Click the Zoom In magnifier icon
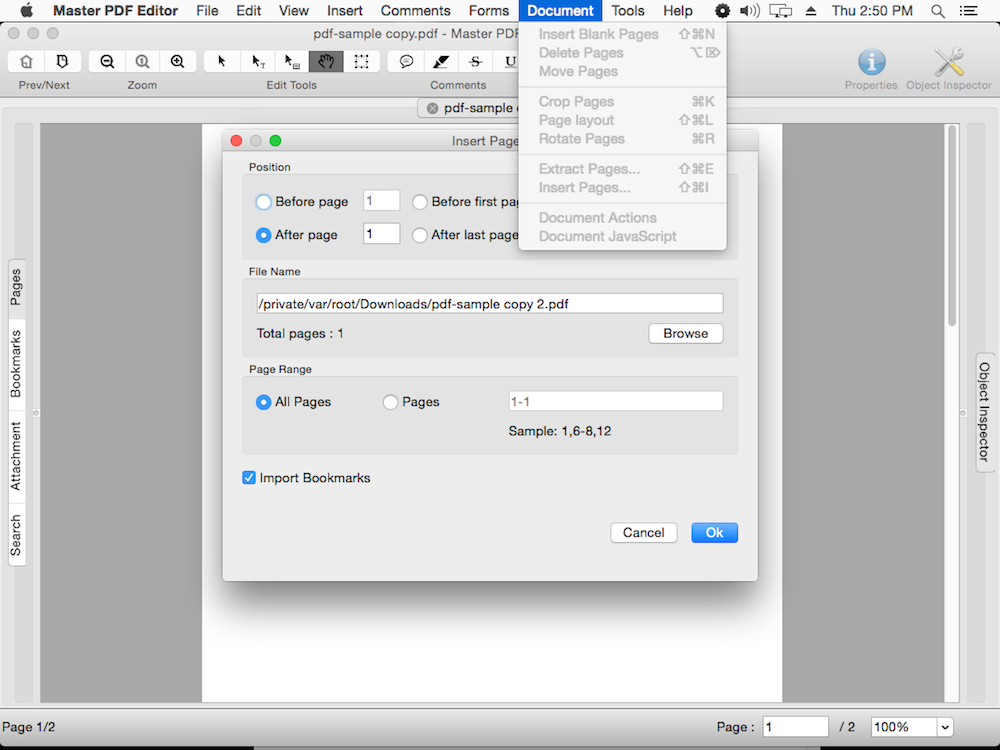 [x=177, y=61]
